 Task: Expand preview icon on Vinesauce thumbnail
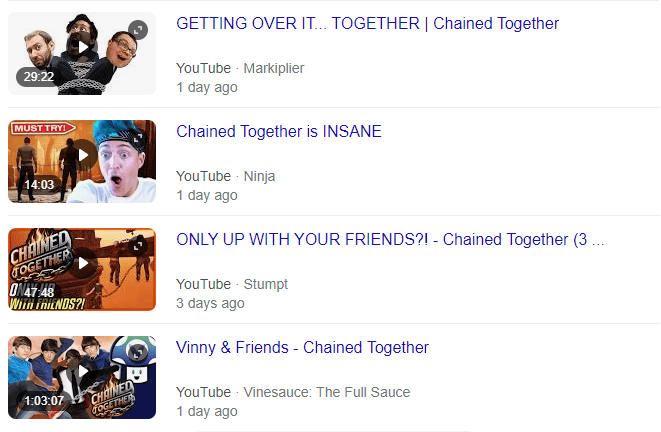pos(138,354)
